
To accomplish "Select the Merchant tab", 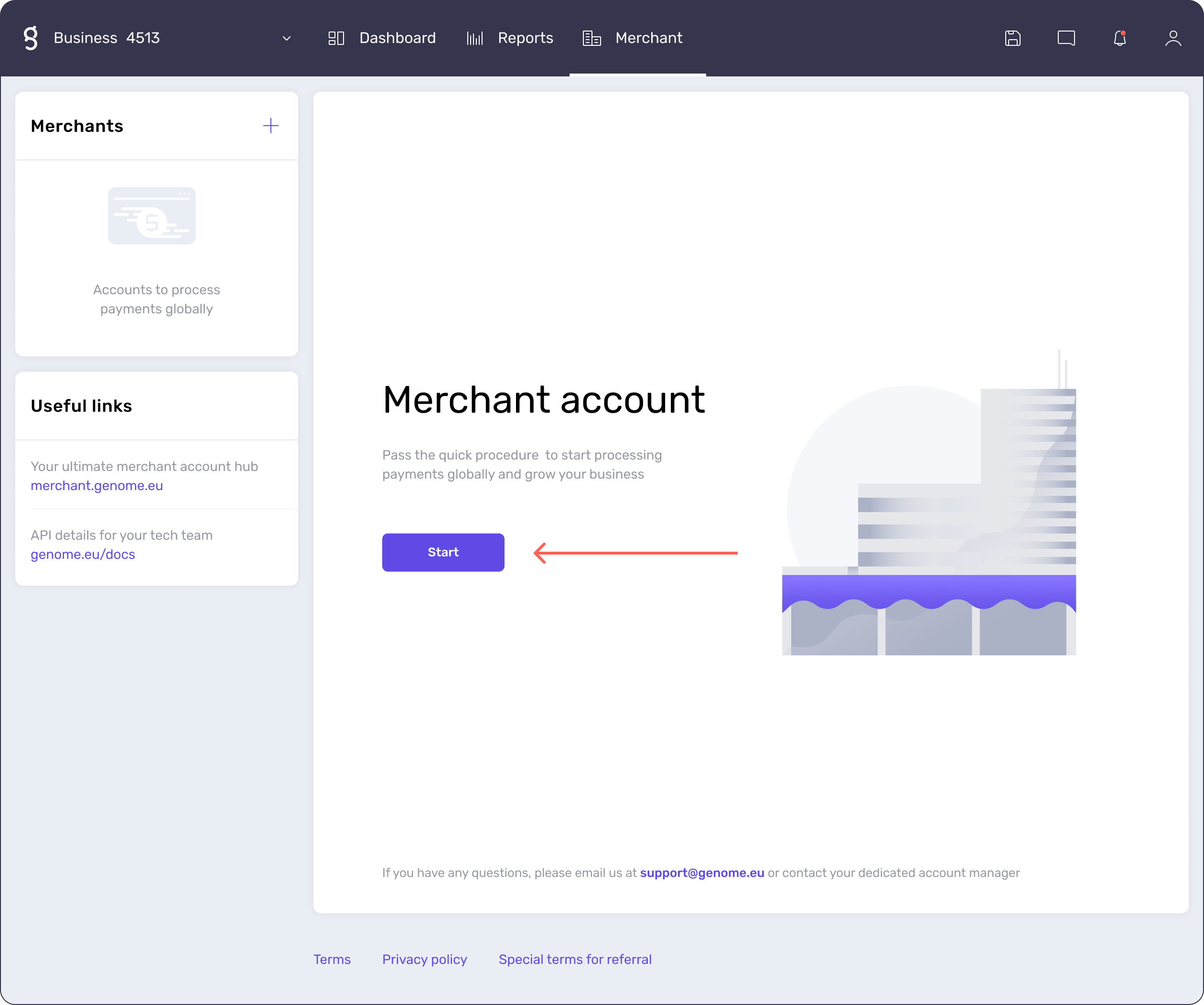I will click(648, 38).
